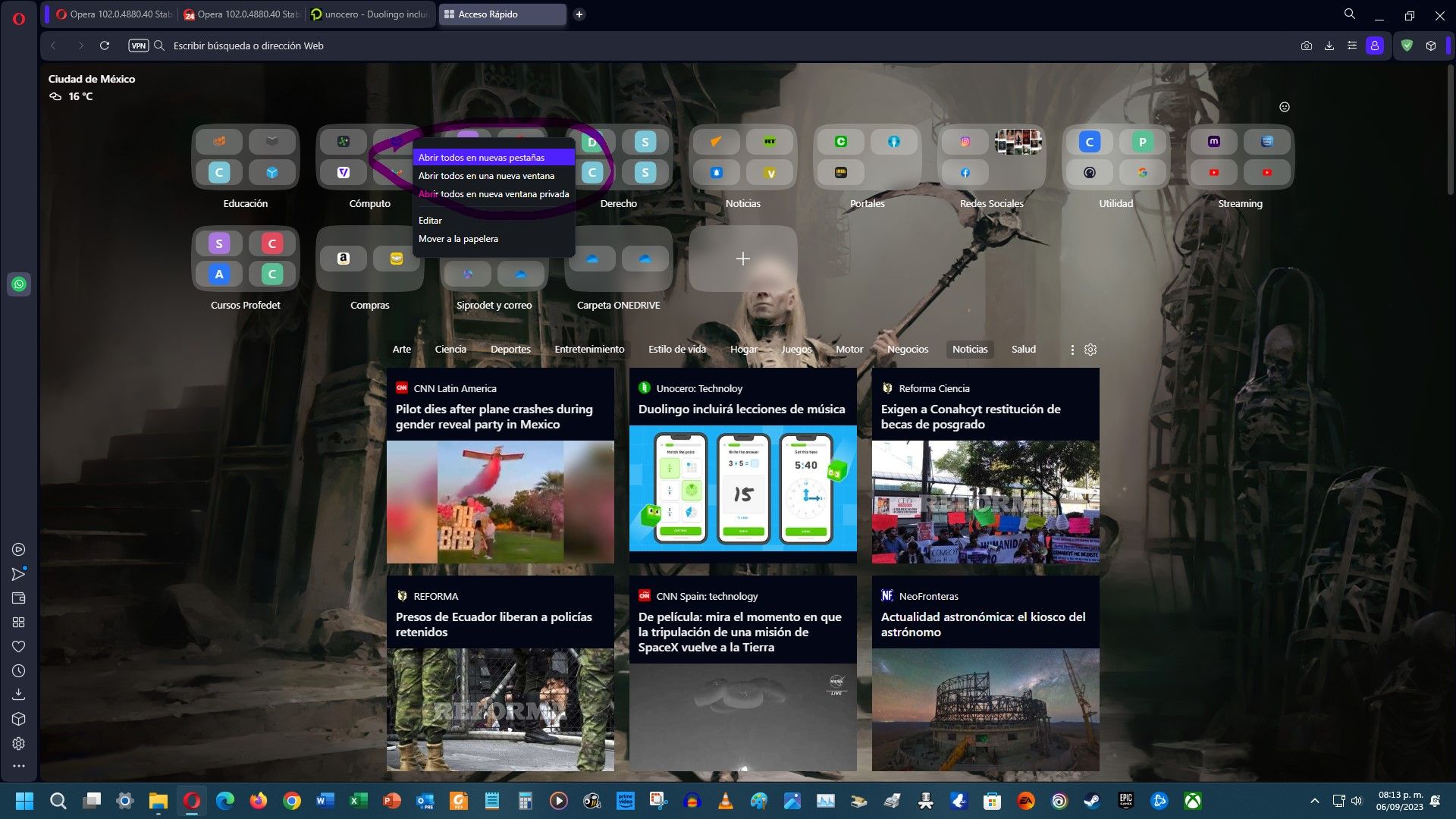Choose Abrir todos en nuevas pestañas
The image size is (1456, 819).
point(494,158)
